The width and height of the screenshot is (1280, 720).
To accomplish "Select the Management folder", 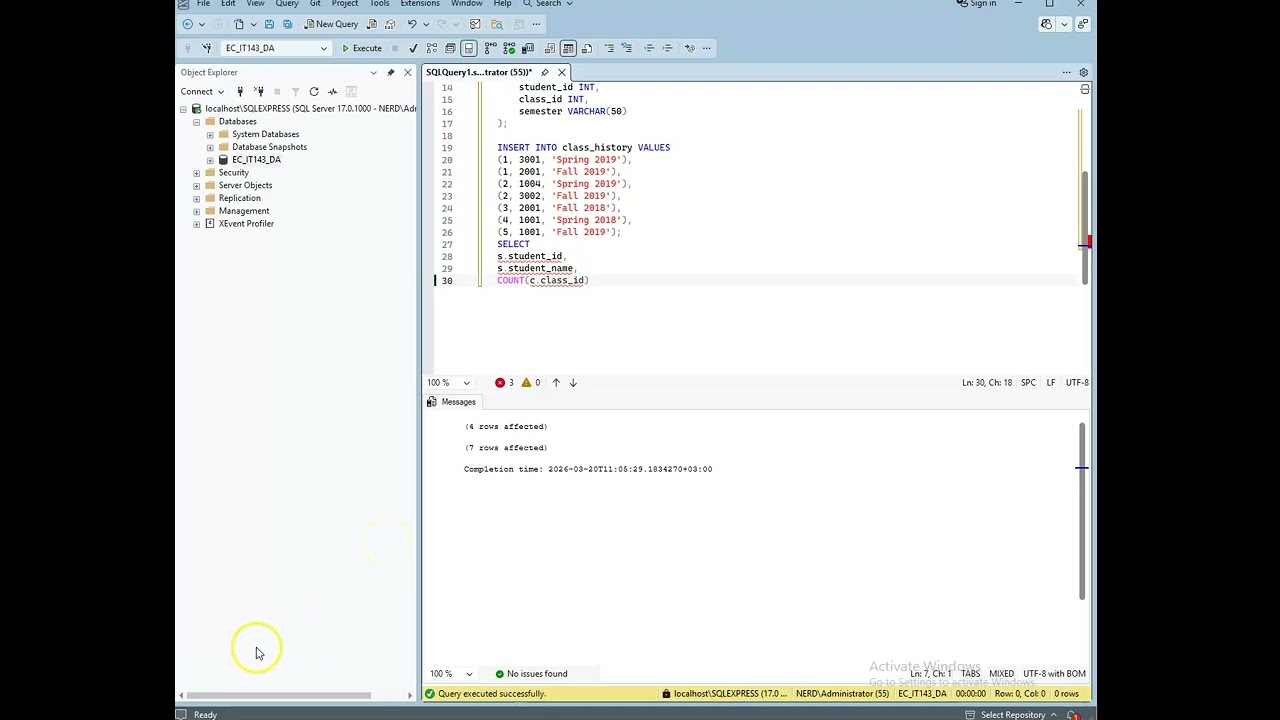I will (x=244, y=211).
